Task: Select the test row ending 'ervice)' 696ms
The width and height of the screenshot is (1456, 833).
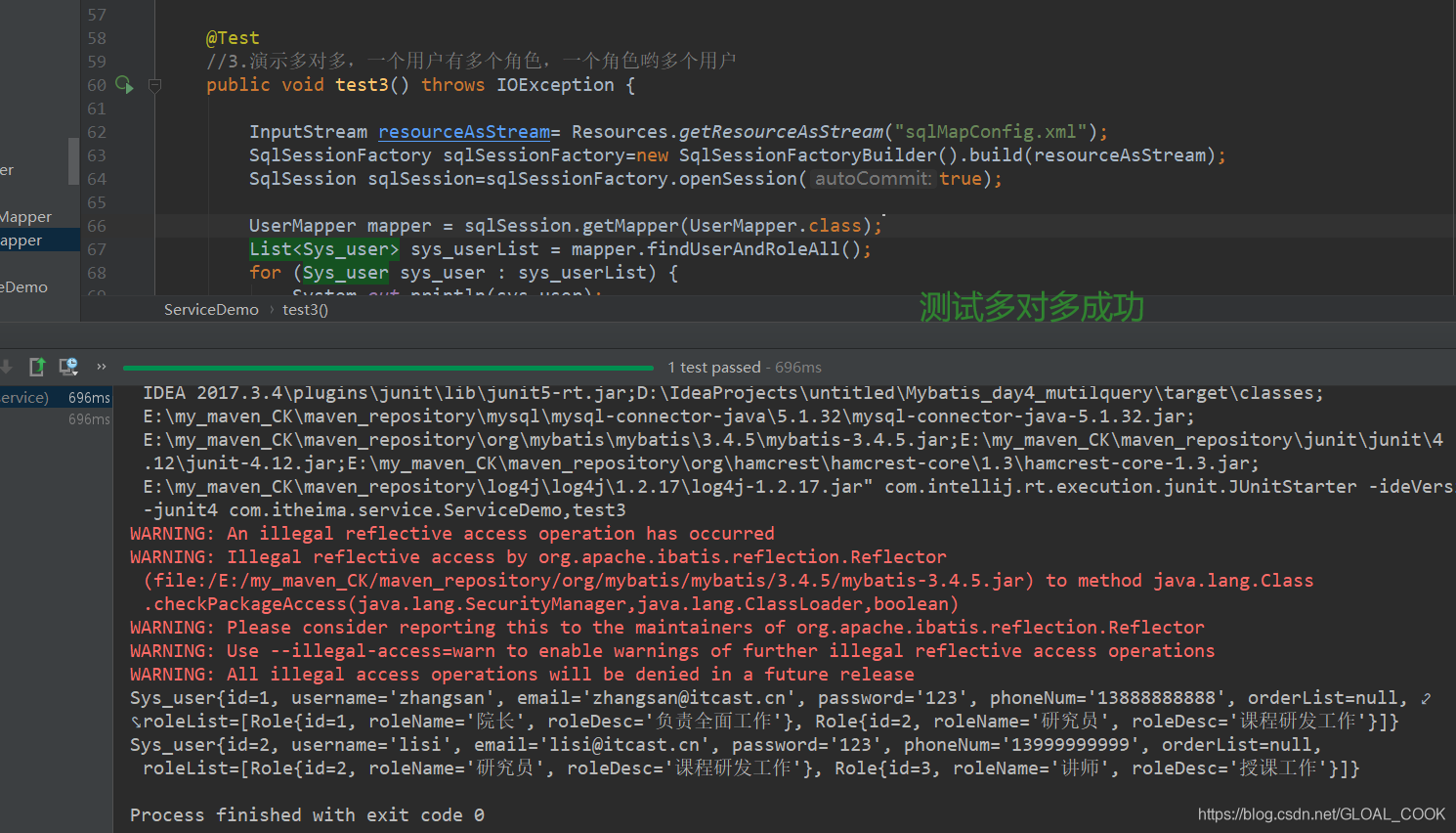Action: [x=56, y=398]
